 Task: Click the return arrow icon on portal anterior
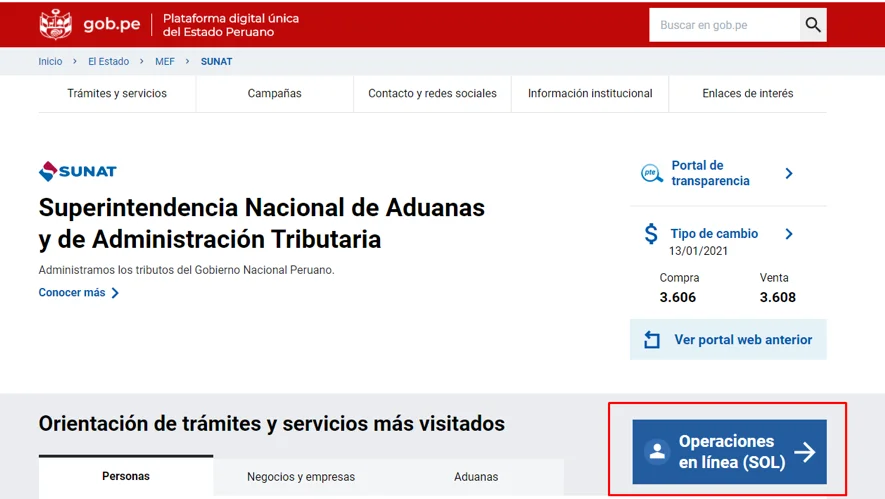pyautogui.click(x=652, y=340)
